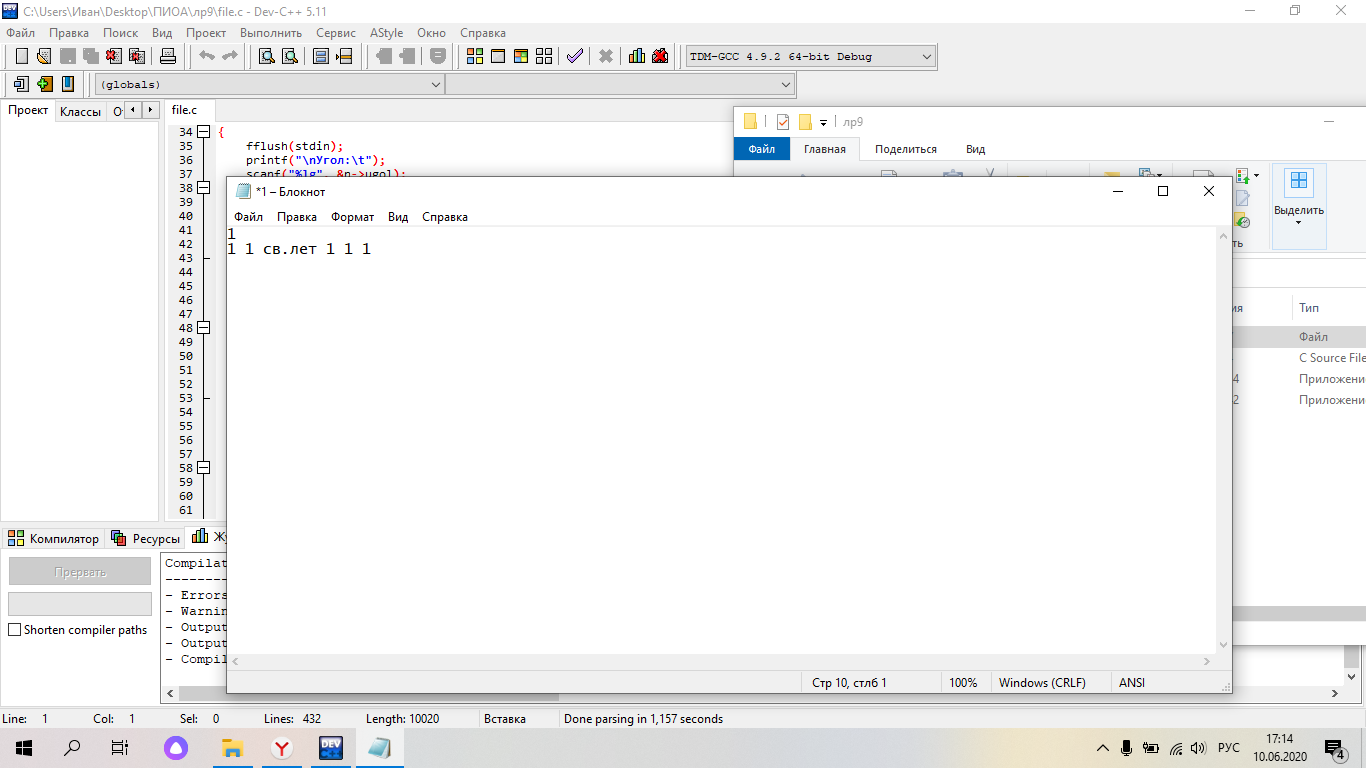Viewport: 1366px width, 768px height.
Task: Click the Insert icon in second toolbar row
Action: (x=21, y=84)
